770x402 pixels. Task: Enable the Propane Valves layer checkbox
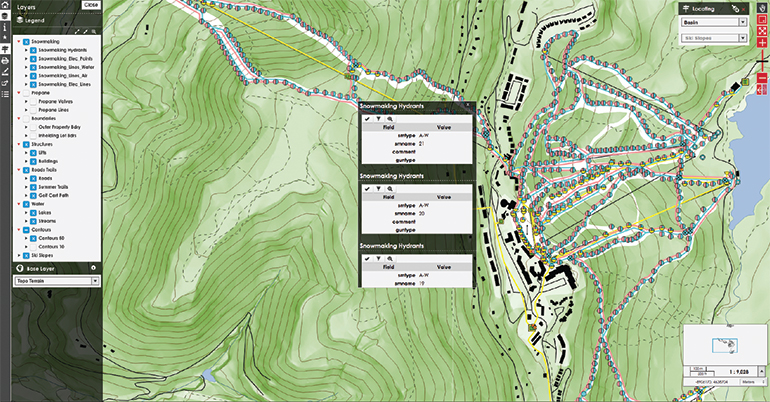31,101
